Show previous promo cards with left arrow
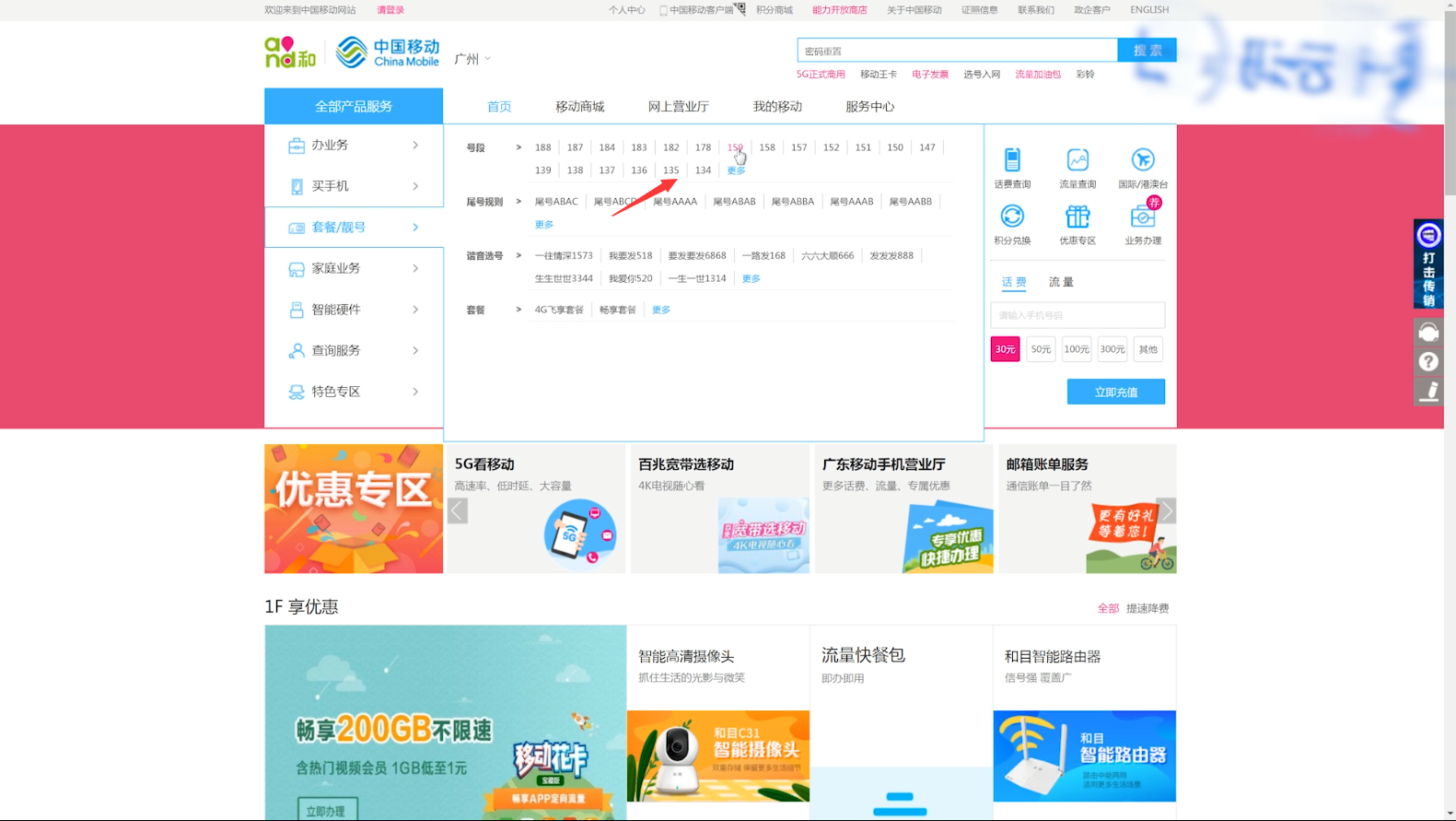This screenshot has width=1456, height=821. coord(458,510)
